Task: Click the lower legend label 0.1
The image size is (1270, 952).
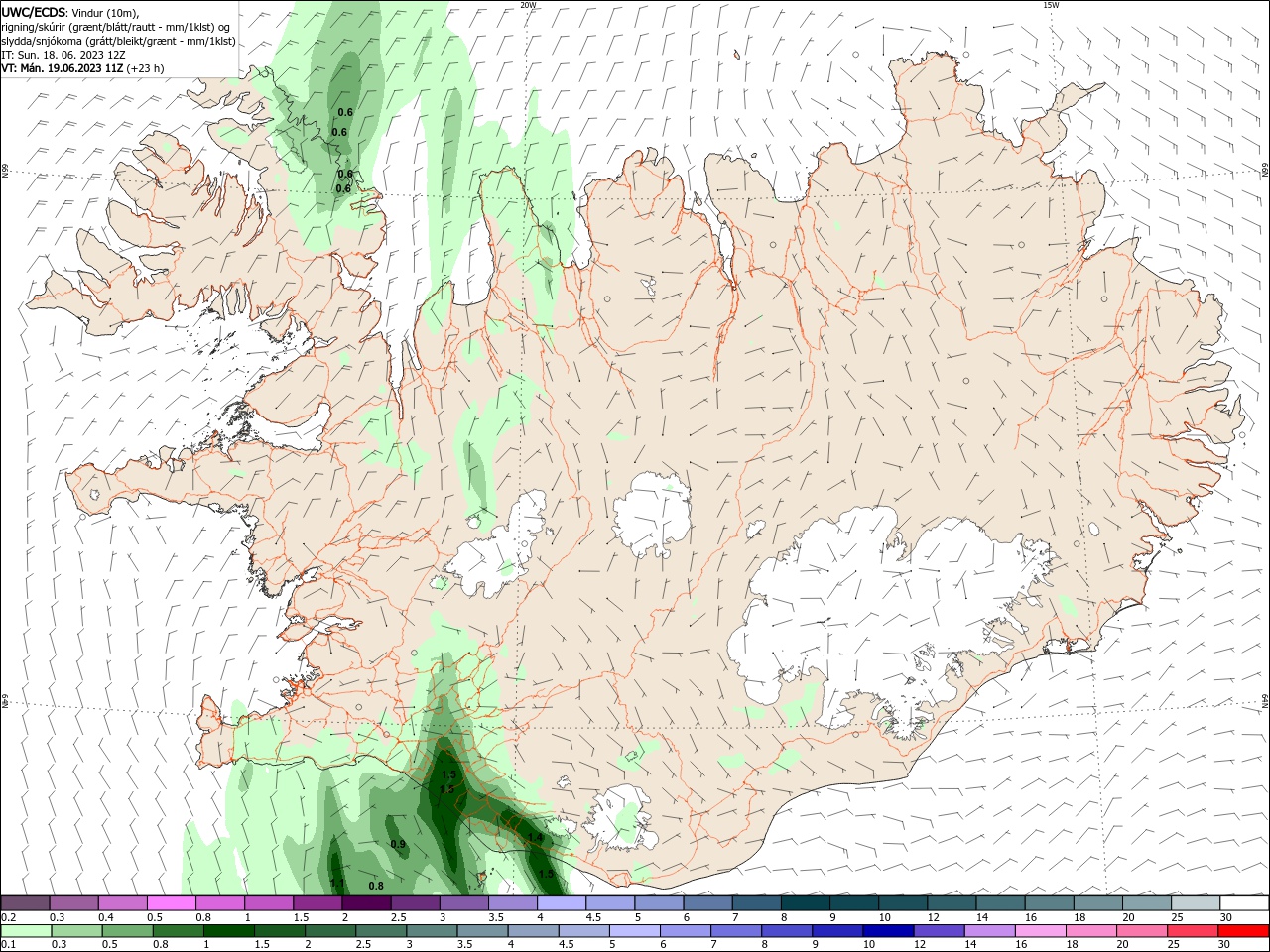Action: point(9,945)
